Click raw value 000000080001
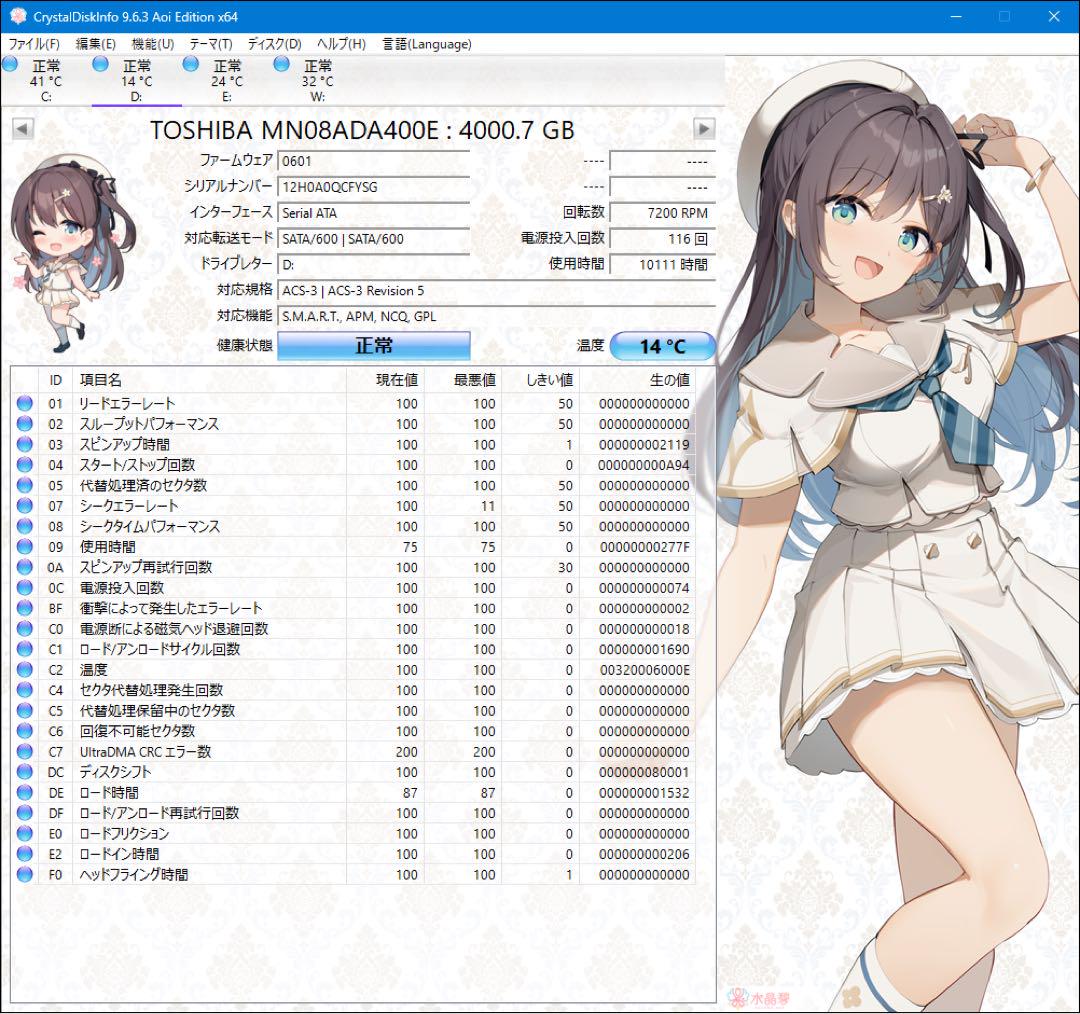This screenshot has width=1080, height=1014. point(645,772)
